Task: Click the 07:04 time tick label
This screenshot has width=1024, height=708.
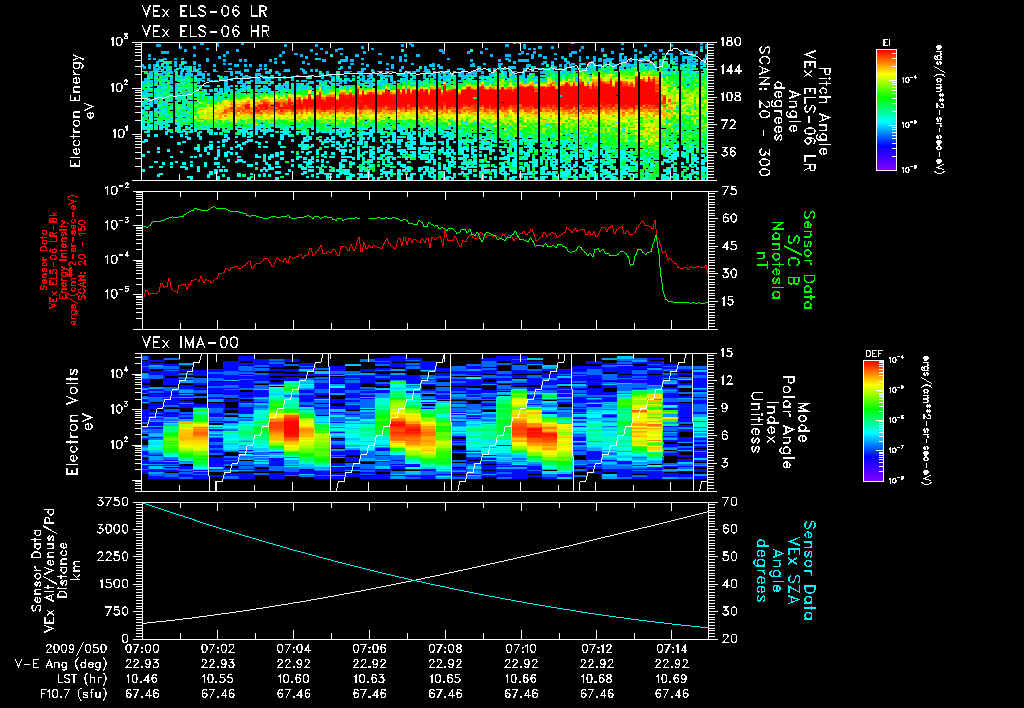Action: point(293,649)
